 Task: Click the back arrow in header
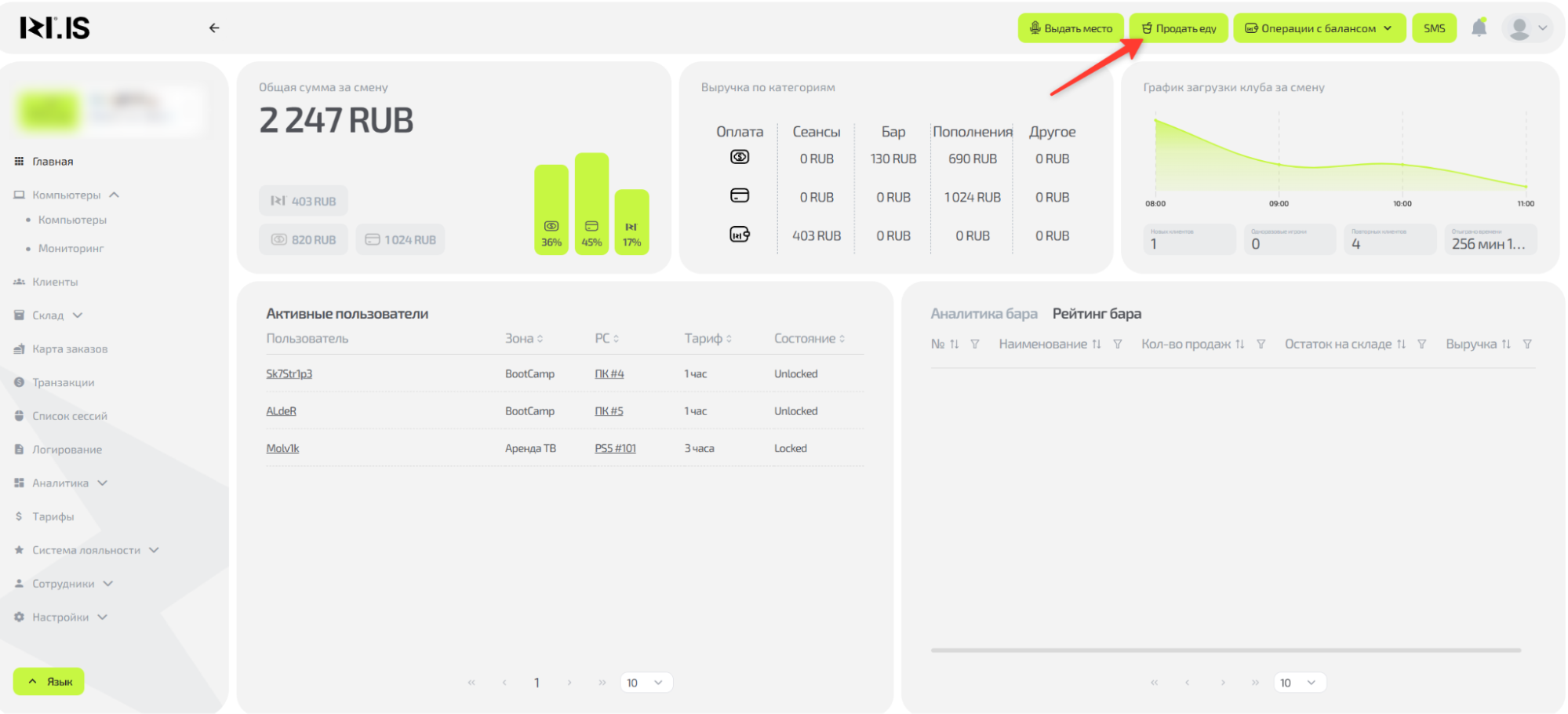point(214,28)
